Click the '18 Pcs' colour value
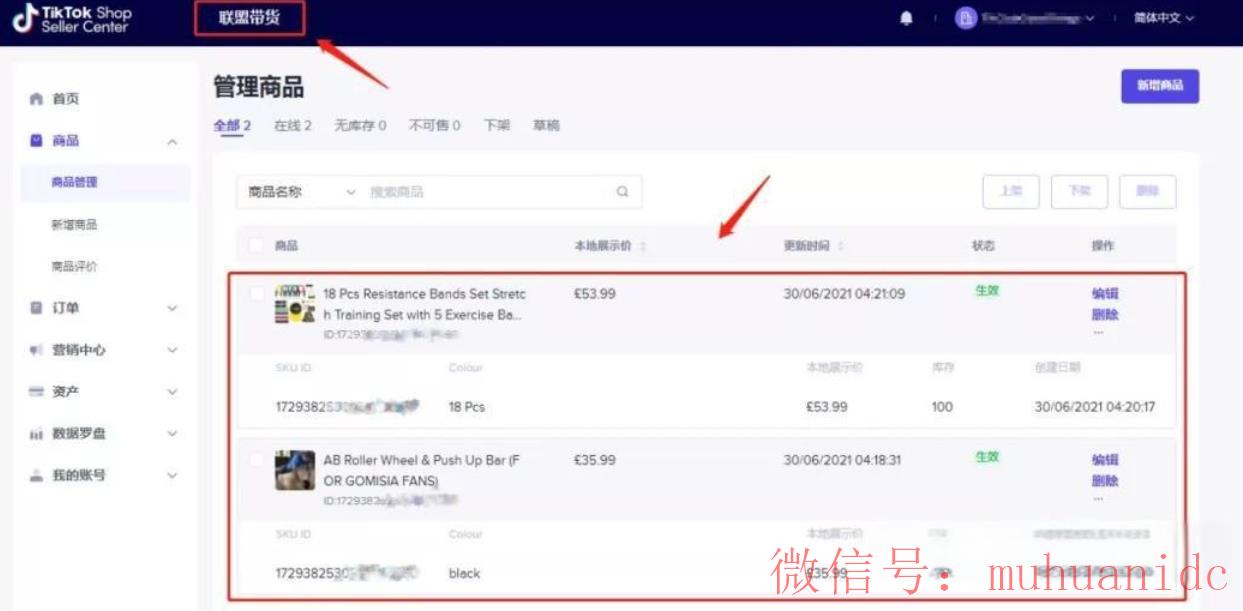1243x611 pixels. tap(467, 407)
